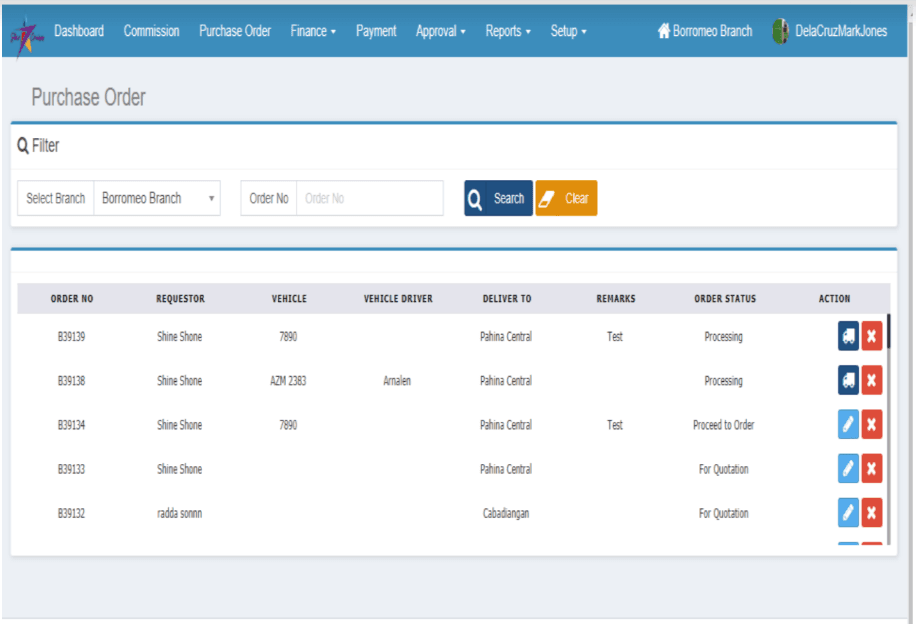Viewport: 916px width, 624px height.
Task: Edit order B39132 with pencil icon
Action: click(848, 513)
